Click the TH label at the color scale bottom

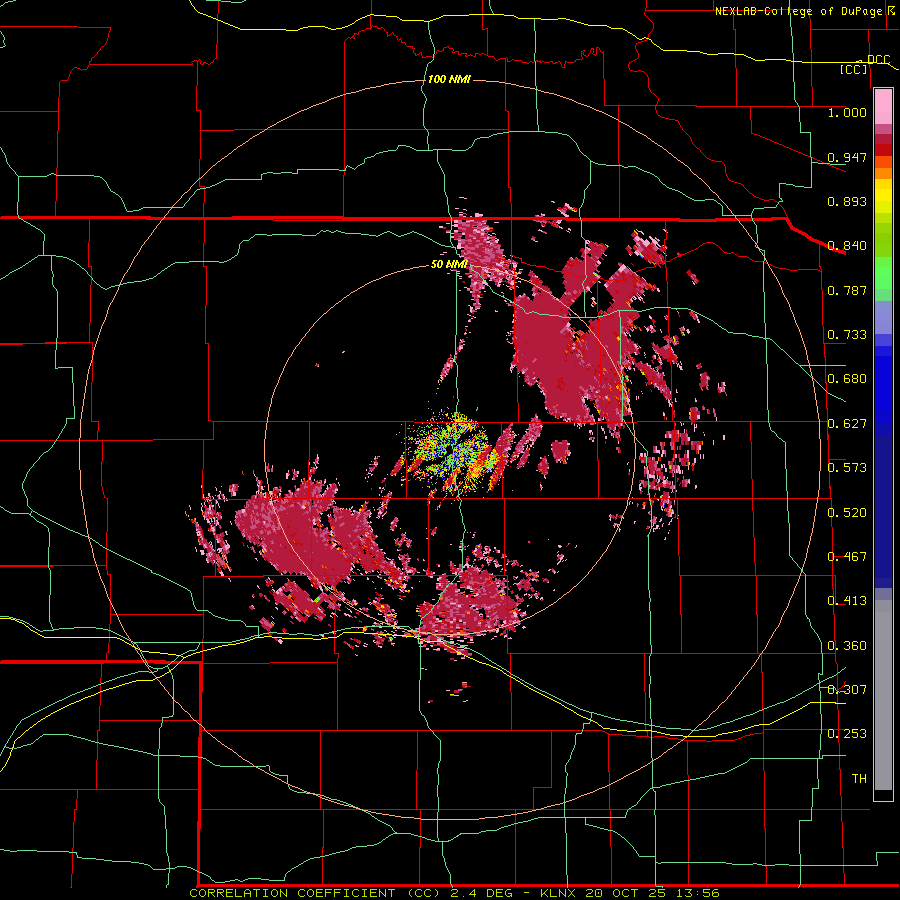tap(859, 779)
